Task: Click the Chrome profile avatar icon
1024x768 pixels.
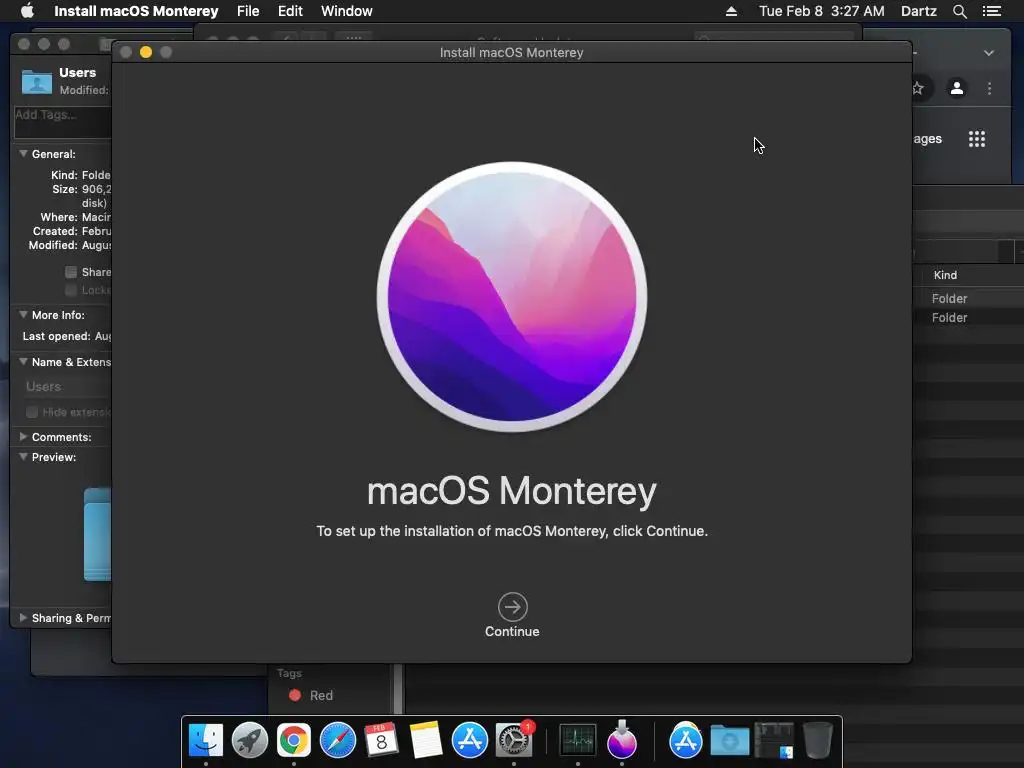Action: click(x=957, y=88)
